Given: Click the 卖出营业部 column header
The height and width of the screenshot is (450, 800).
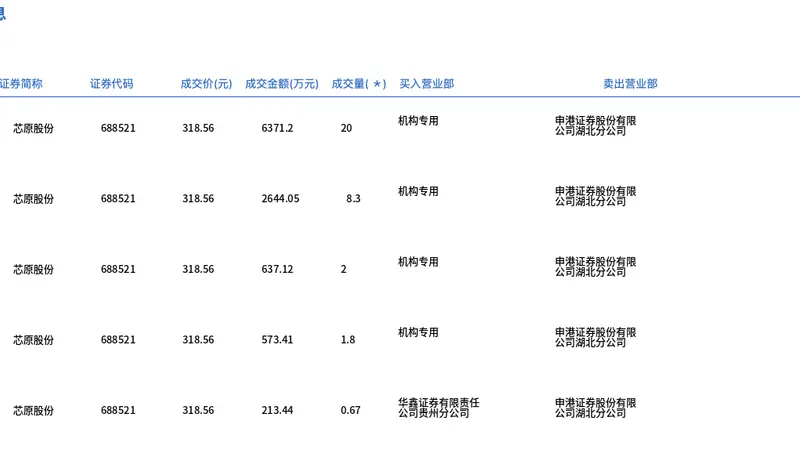Looking at the screenshot, I should click(x=630, y=84).
